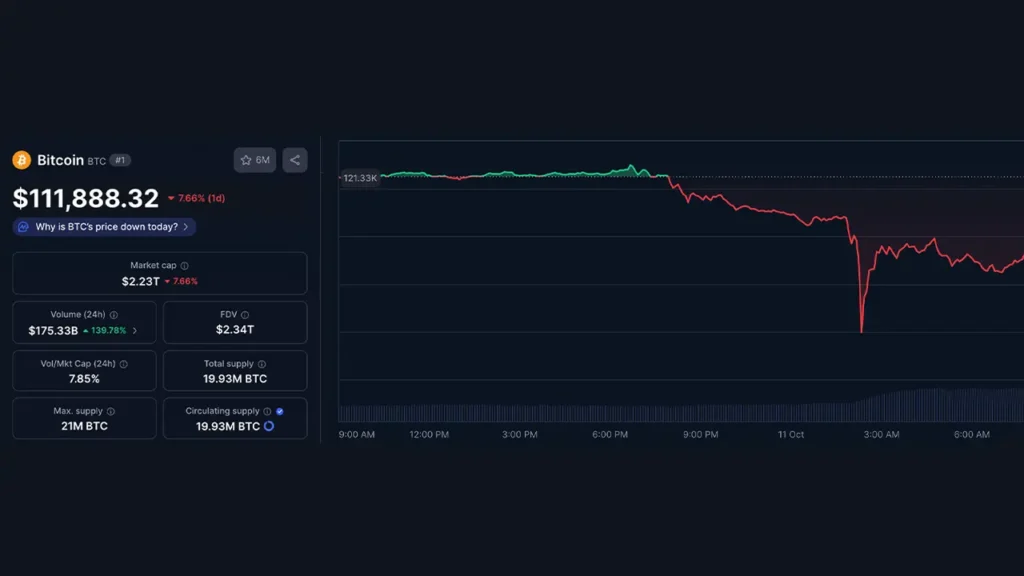Click the verified circulating supply badge
Screen dimensions: 1024x576
click(x=280, y=411)
